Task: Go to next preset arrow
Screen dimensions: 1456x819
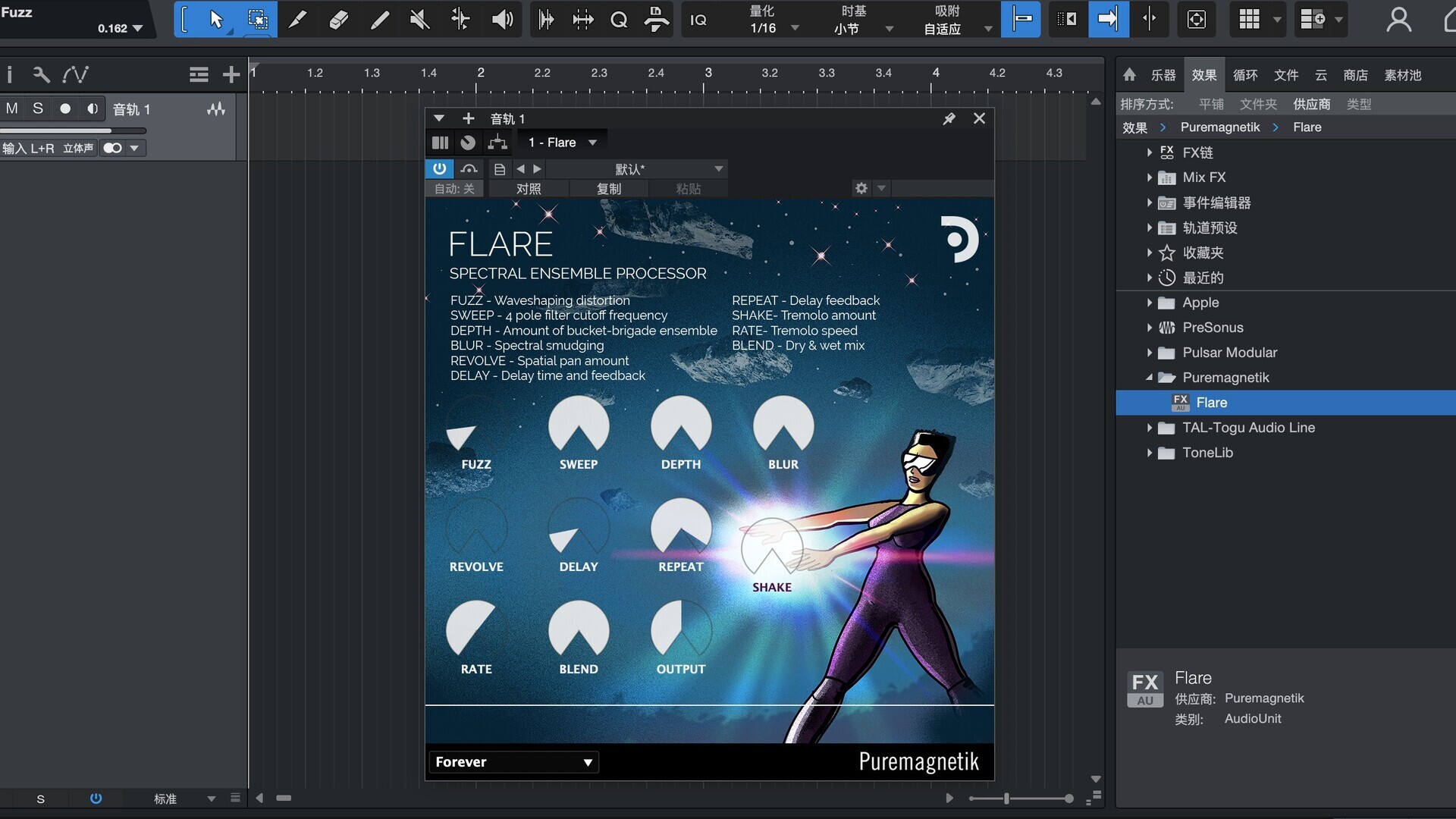Action: click(537, 168)
